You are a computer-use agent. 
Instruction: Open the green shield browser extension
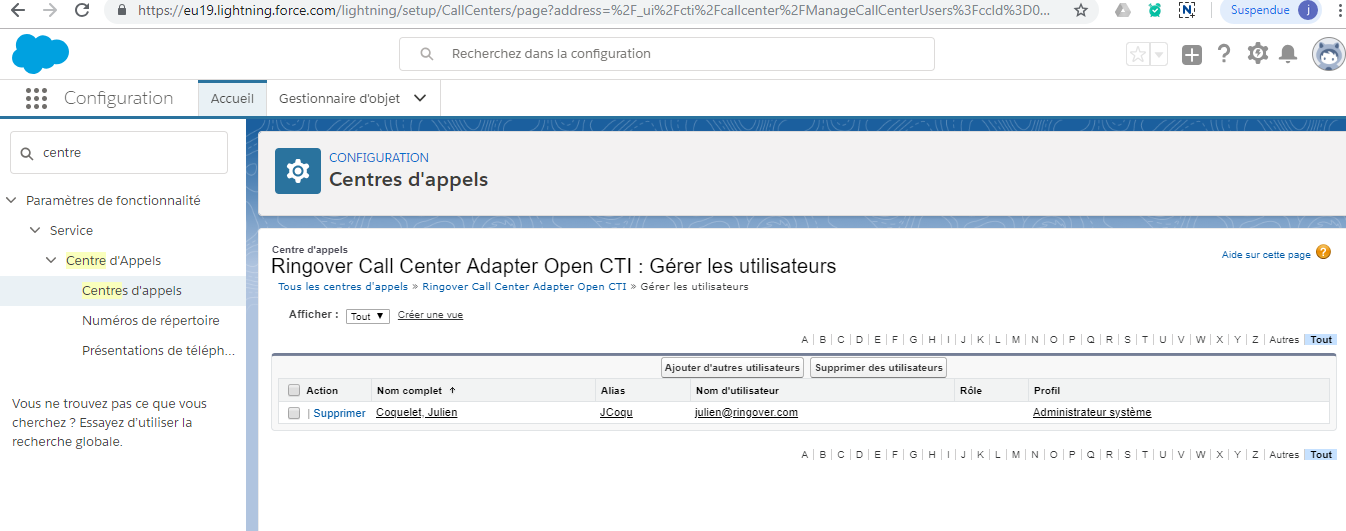pos(1155,11)
